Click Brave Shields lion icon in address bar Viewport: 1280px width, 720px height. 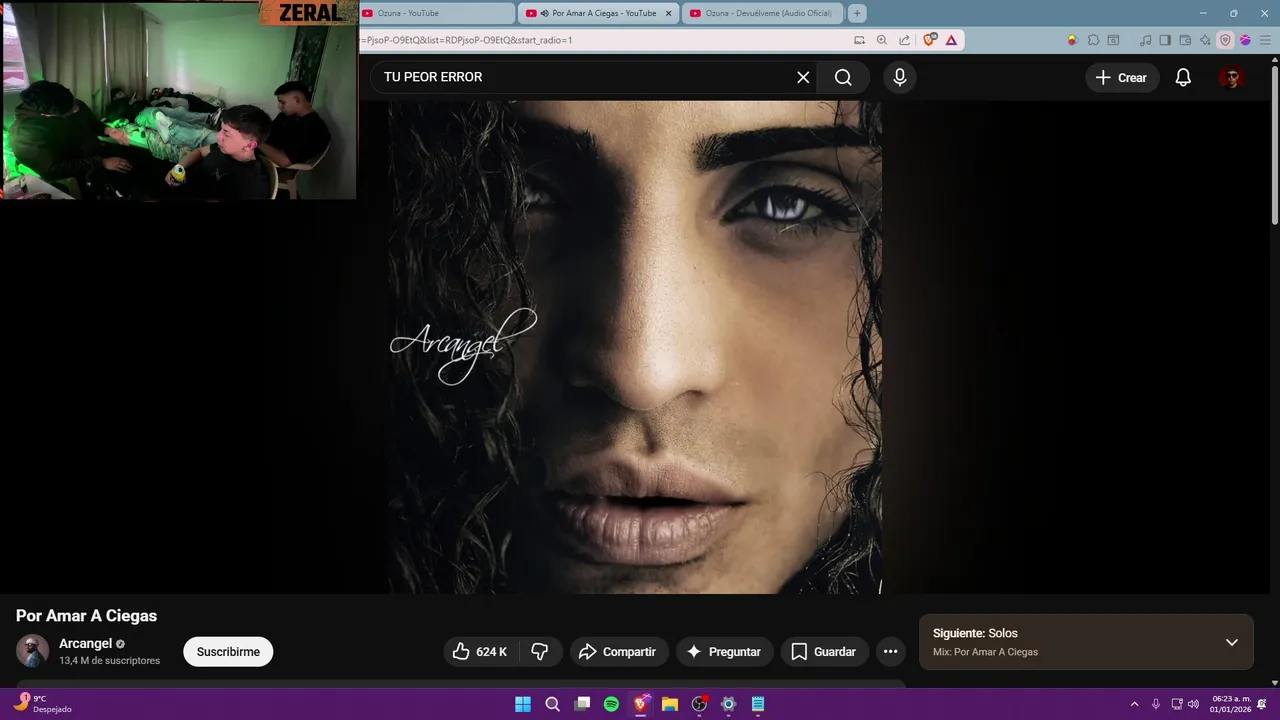[x=930, y=40]
